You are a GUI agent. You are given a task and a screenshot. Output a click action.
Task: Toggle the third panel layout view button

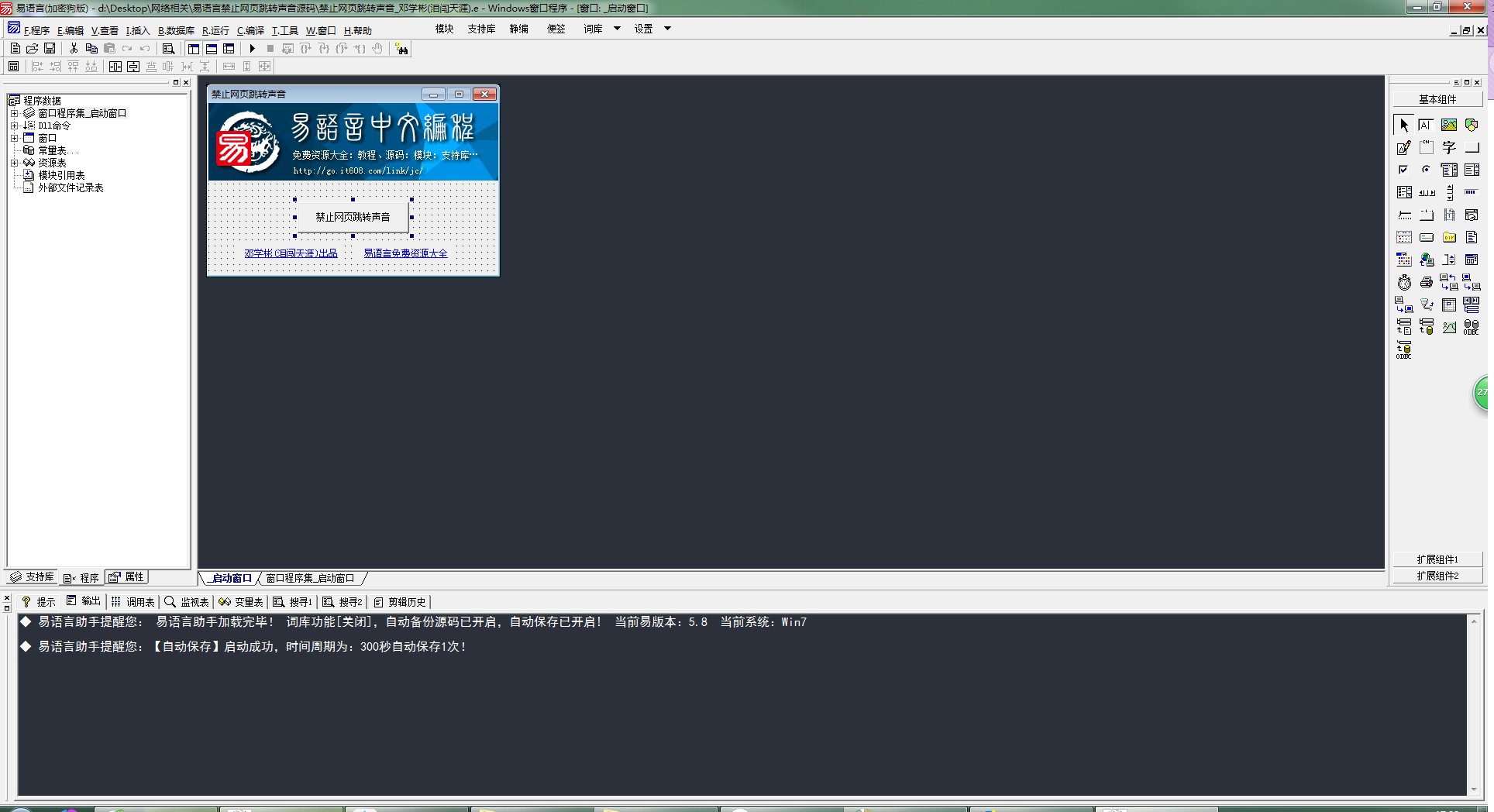(229, 49)
